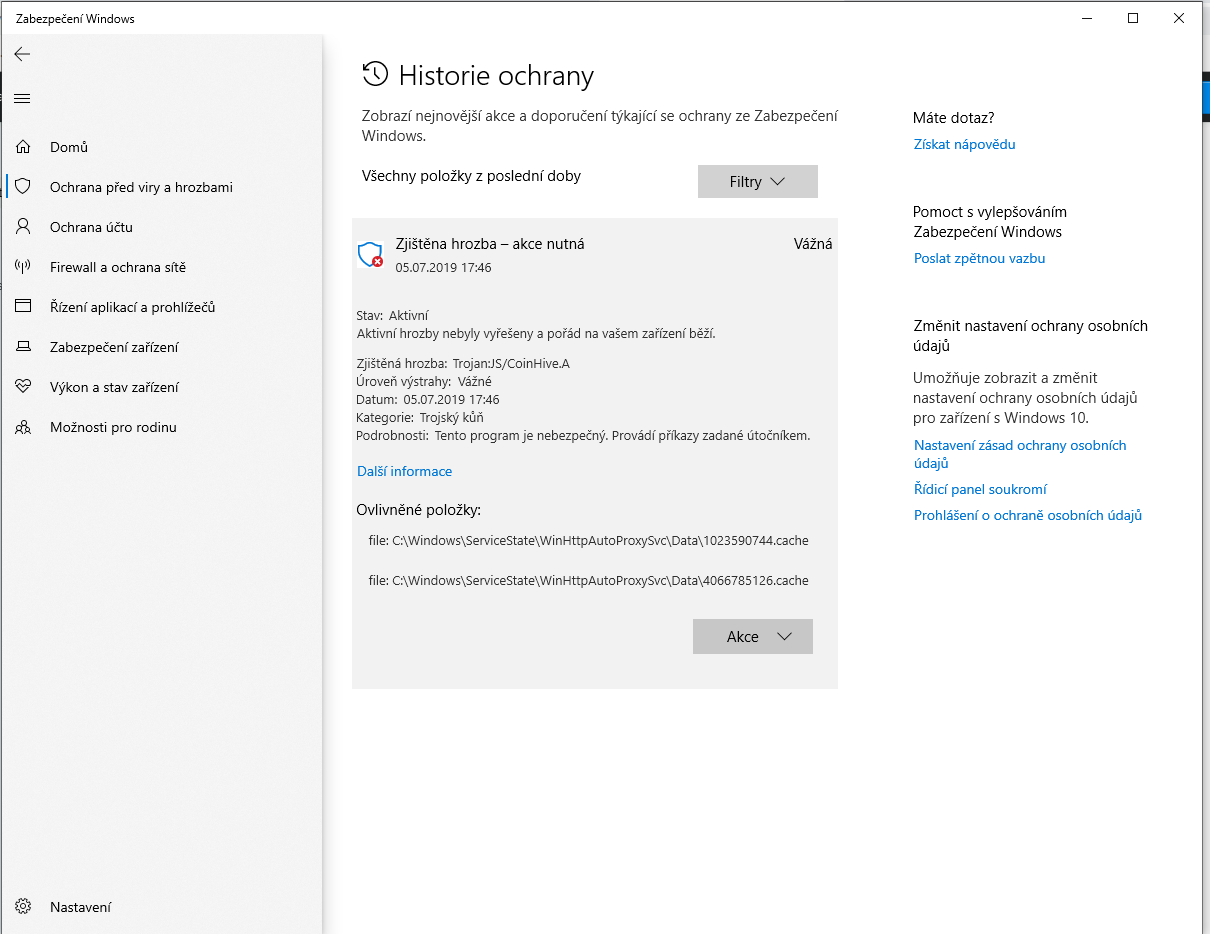Click the Nastavení gear icon
The width and height of the screenshot is (1210, 934).
pos(23,907)
